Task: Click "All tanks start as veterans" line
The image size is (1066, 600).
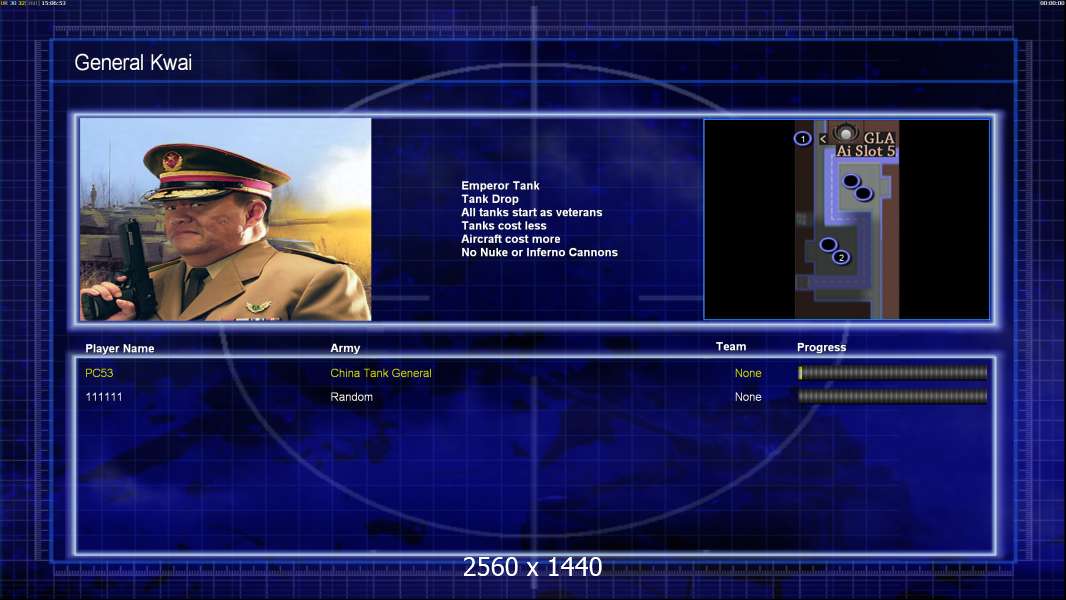Action: pos(532,212)
